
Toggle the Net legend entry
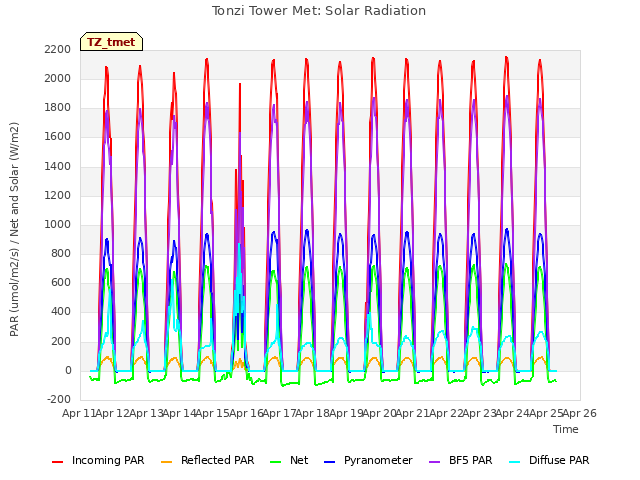[x=289, y=460]
